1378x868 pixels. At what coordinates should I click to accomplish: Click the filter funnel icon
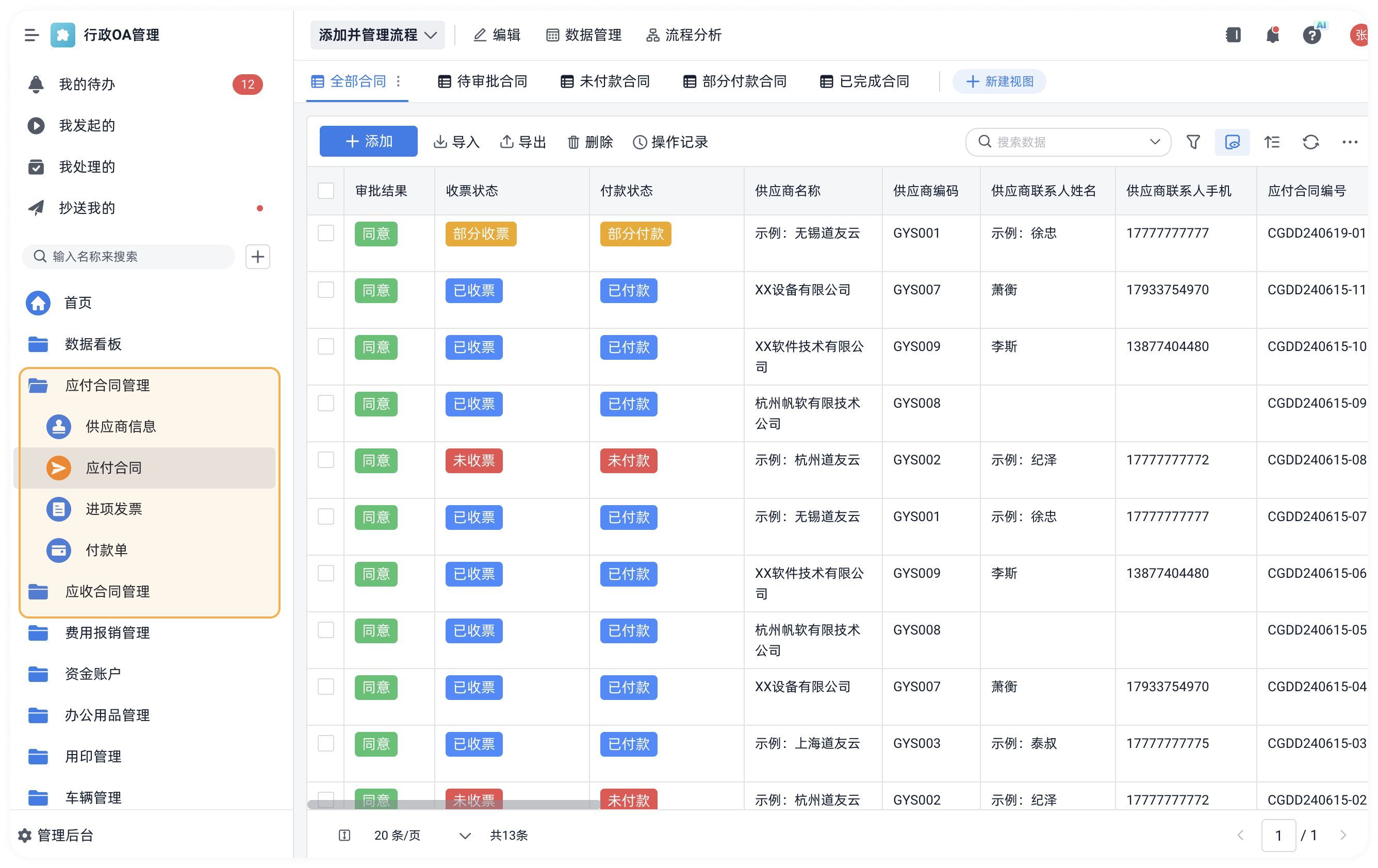coord(1192,142)
